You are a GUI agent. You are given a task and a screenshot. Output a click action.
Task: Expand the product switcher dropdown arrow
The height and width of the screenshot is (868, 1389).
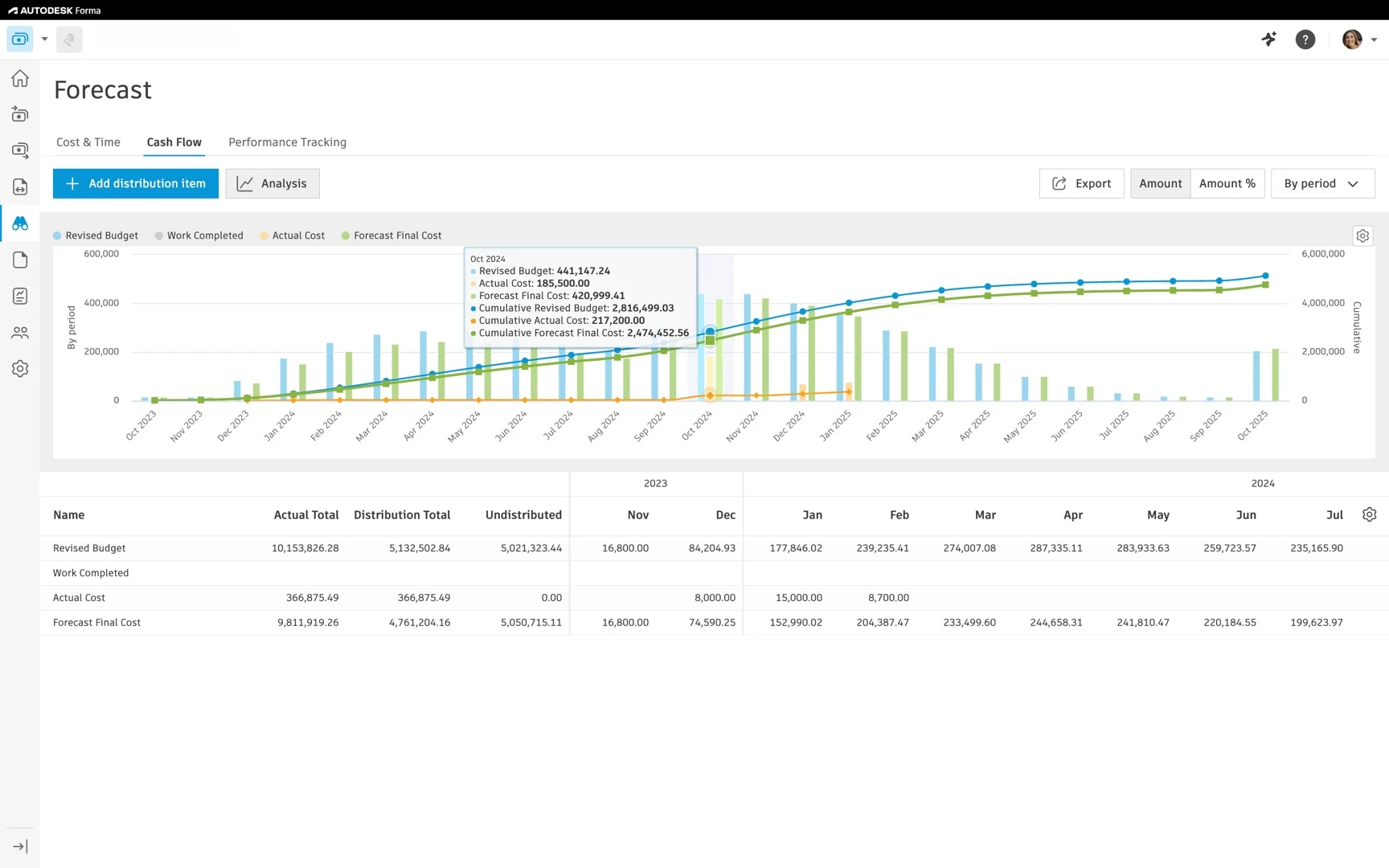pyautogui.click(x=45, y=39)
